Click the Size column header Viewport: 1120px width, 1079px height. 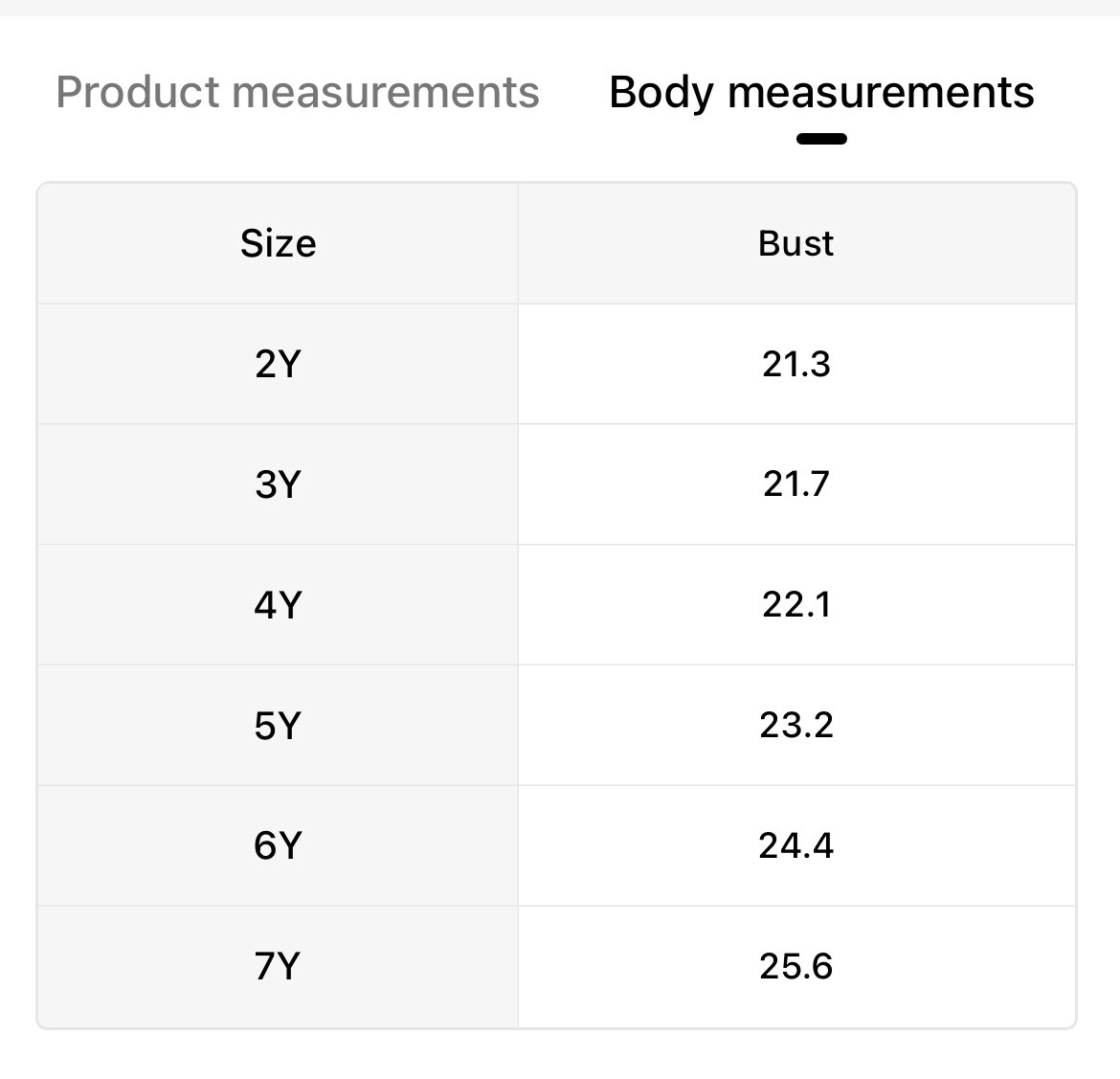(278, 244)
